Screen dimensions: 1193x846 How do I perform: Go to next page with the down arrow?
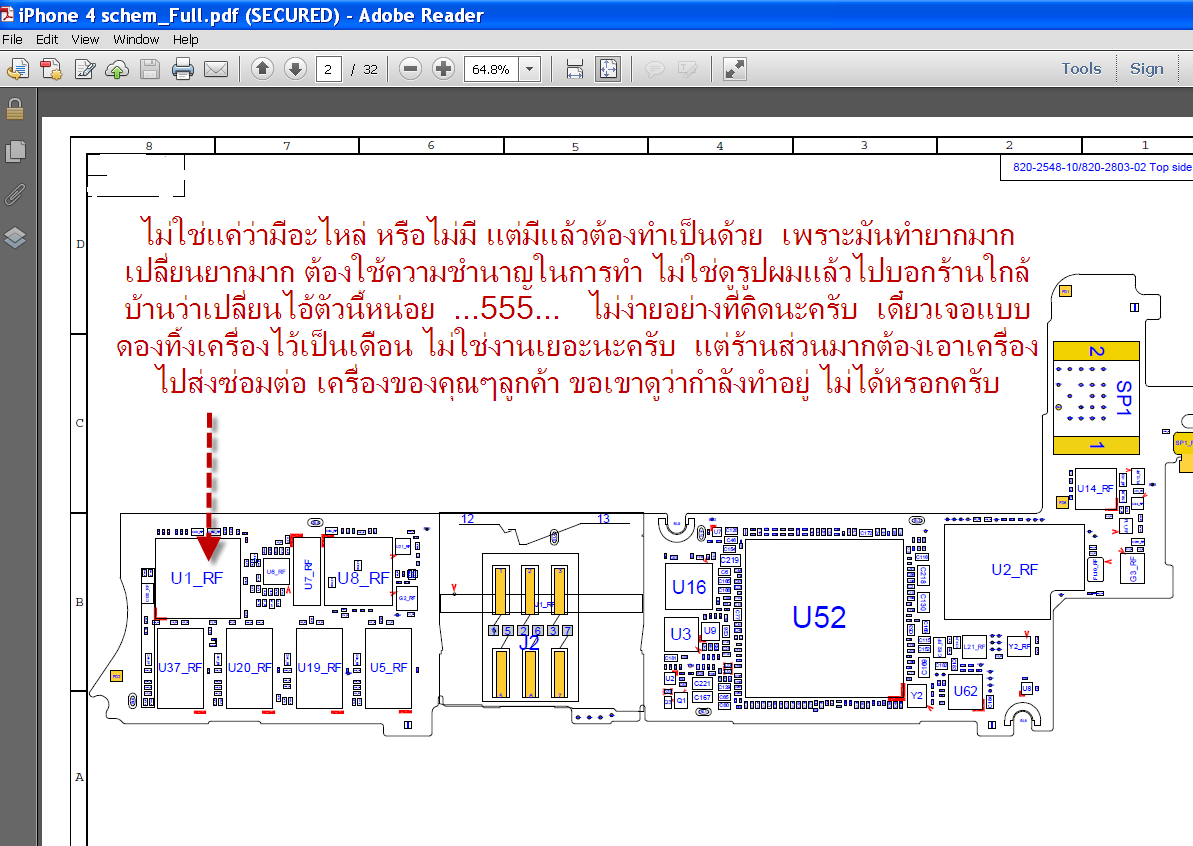(x=295, y=69)
